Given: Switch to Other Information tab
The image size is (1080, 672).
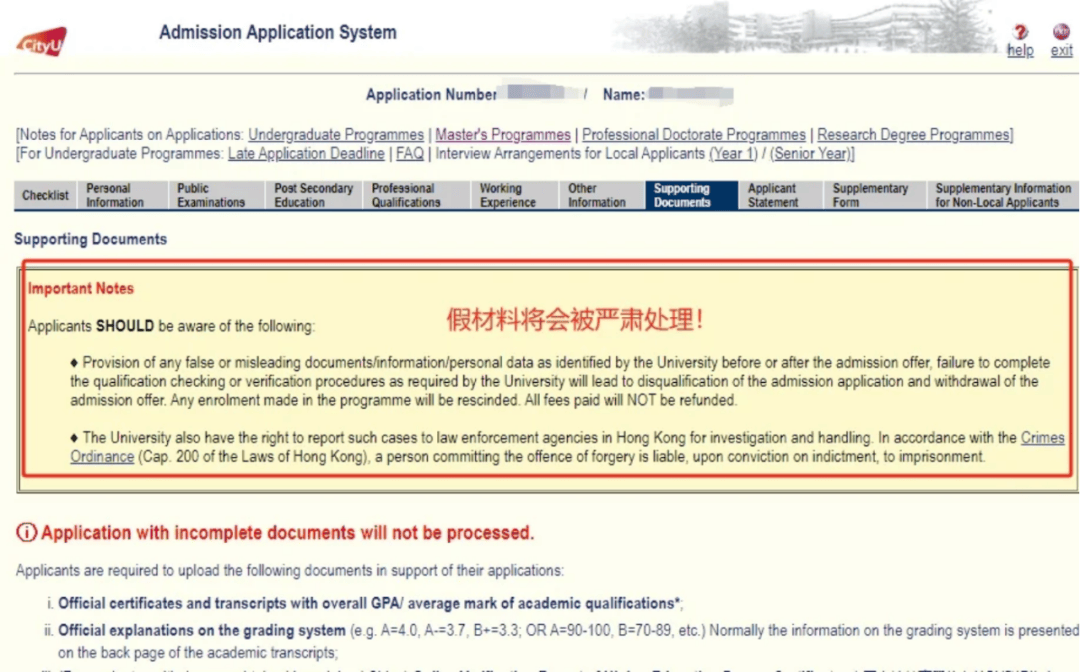Looking at the screenshot, I should [599, 195].
